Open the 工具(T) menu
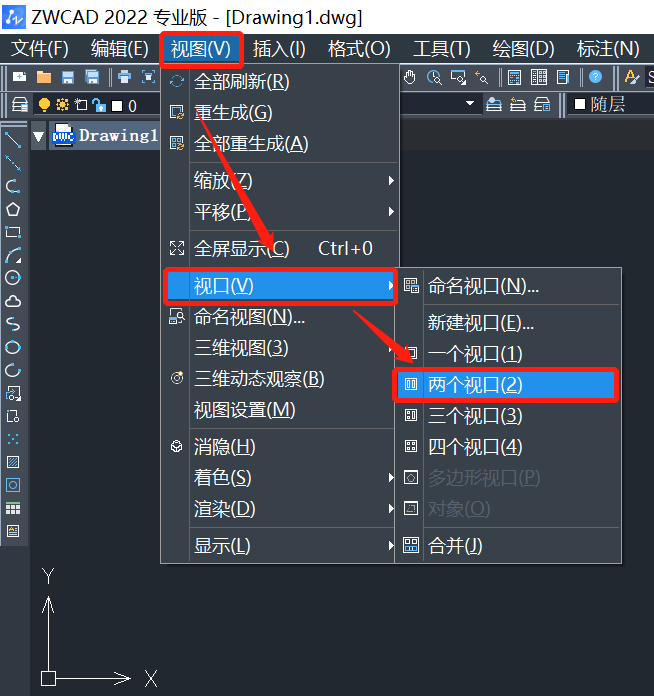This screenshot has width=654, height=696. point(442,48)
